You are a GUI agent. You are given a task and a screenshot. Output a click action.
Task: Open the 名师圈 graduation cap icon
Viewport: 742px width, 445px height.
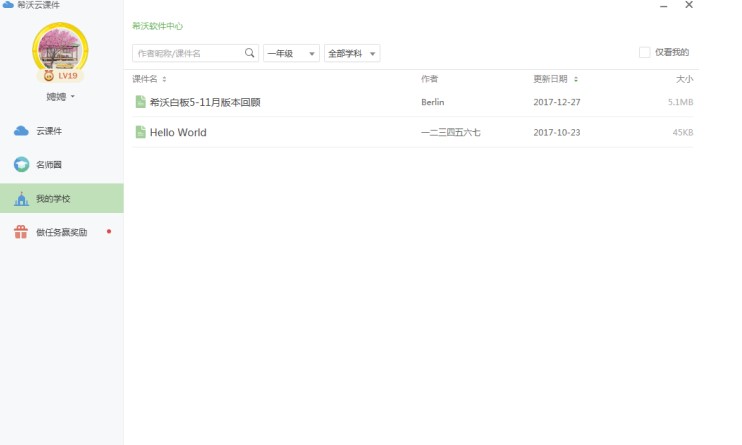tap(21, 164)
